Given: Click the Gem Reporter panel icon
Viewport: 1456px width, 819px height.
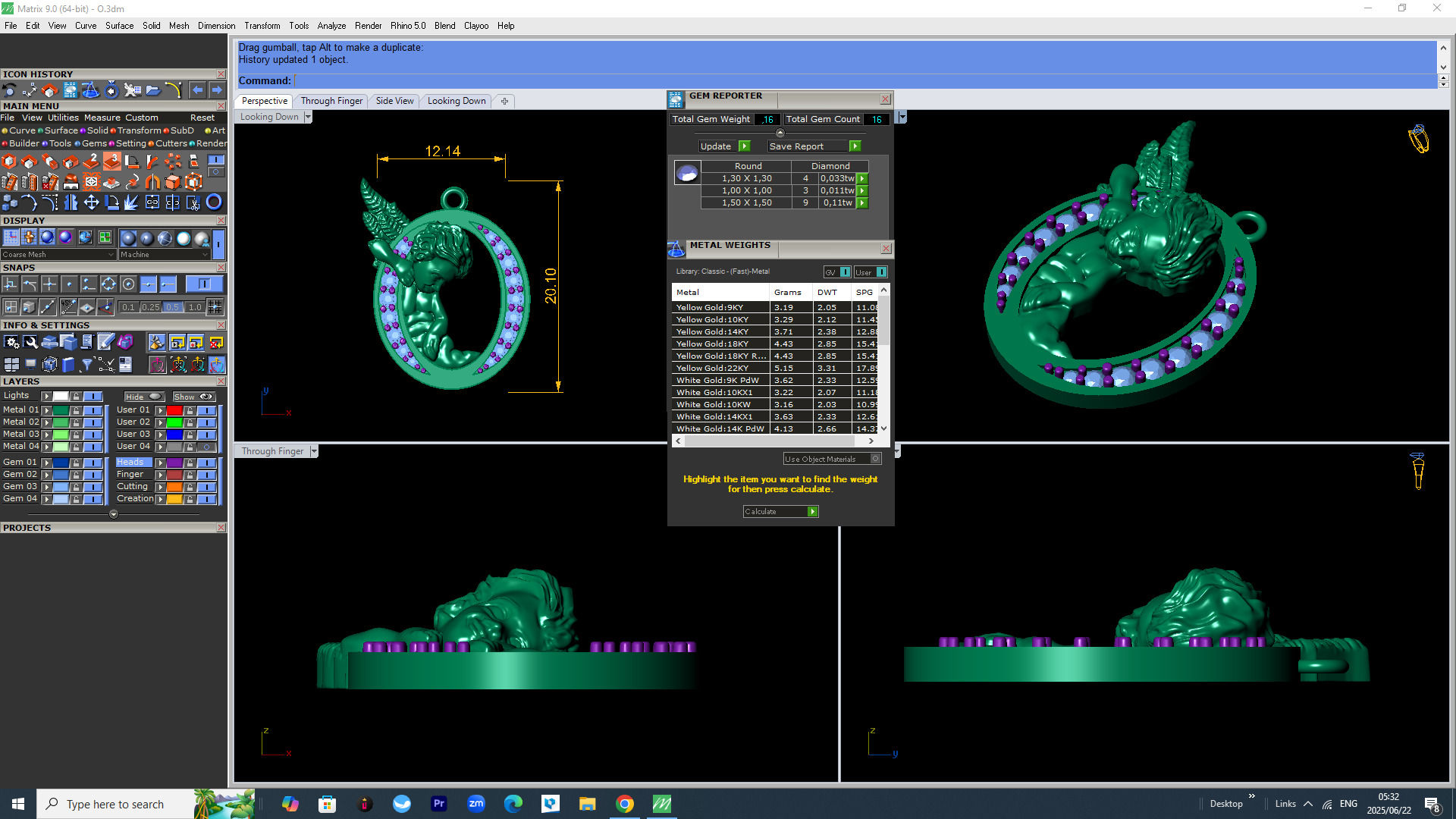Looking at the screenshot, I should click(676, 100).
